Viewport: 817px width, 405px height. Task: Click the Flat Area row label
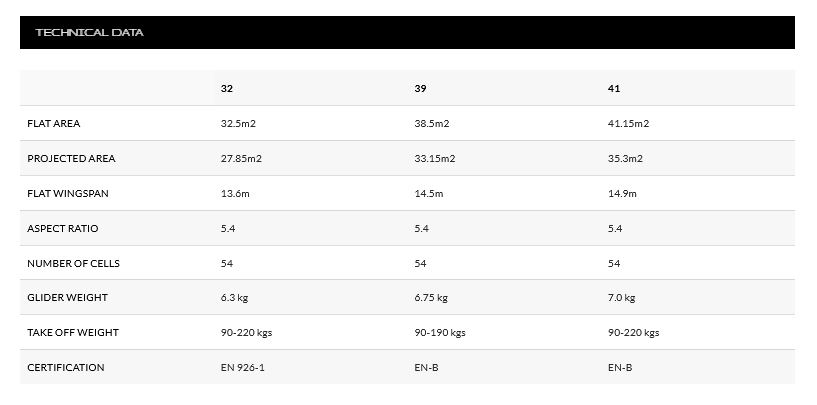coord(54,124)
